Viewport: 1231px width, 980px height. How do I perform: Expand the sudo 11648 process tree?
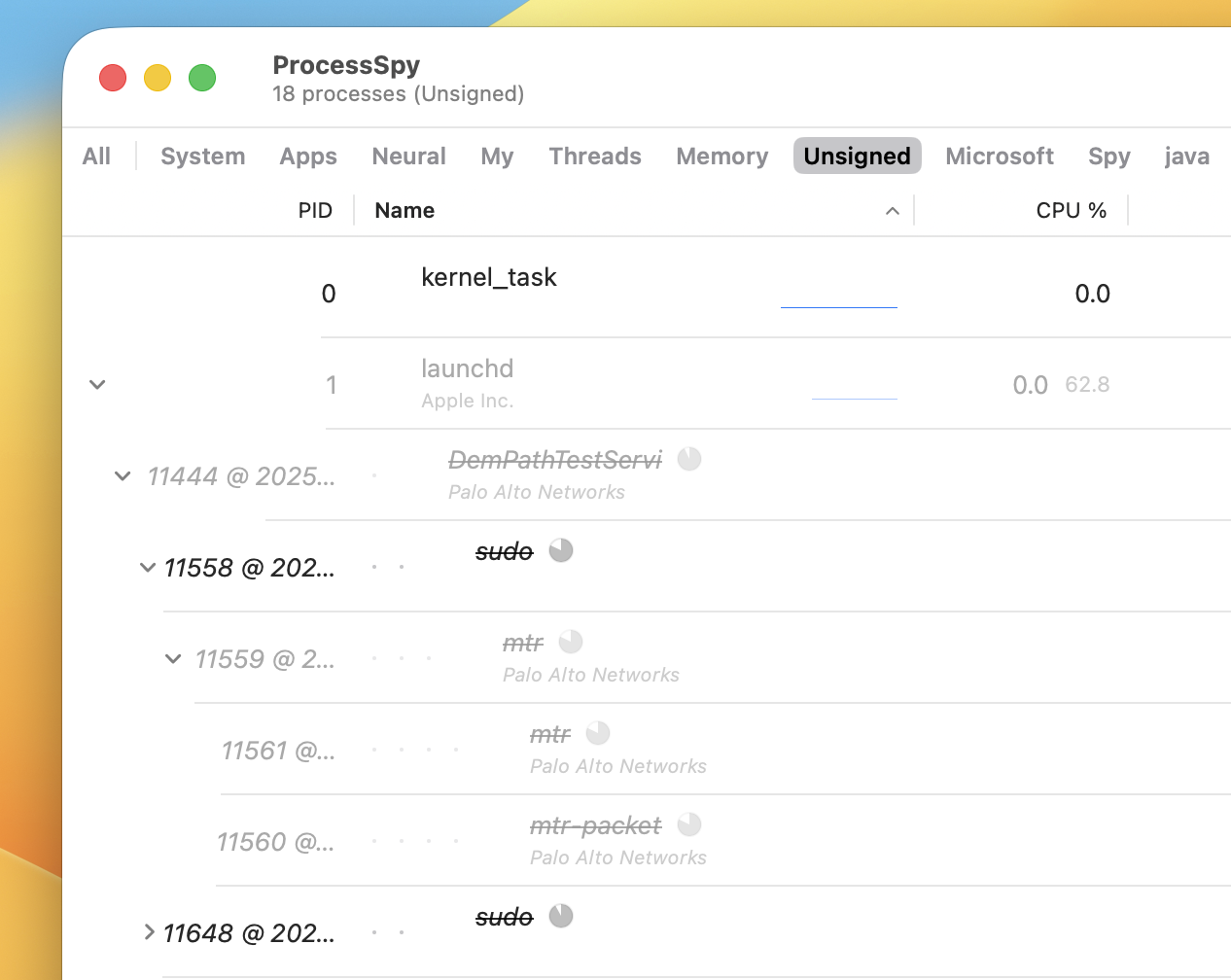149,930
